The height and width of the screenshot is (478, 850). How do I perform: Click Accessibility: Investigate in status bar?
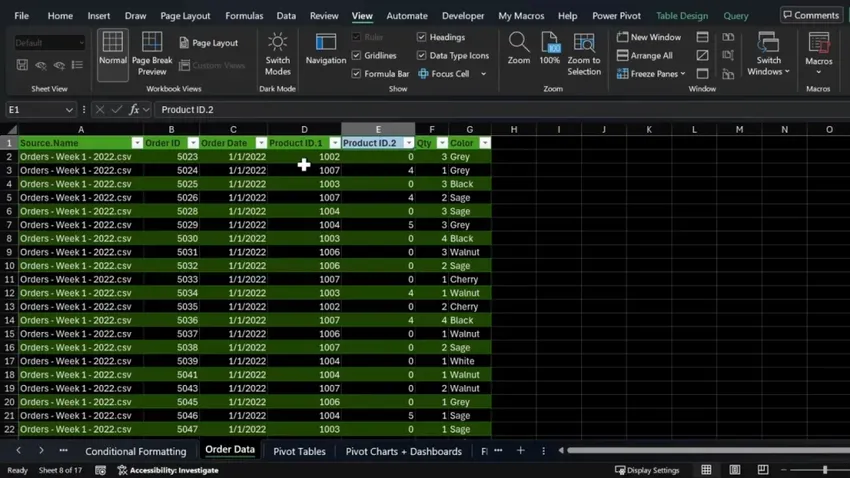pyautogui.click(x=168, y=470)
